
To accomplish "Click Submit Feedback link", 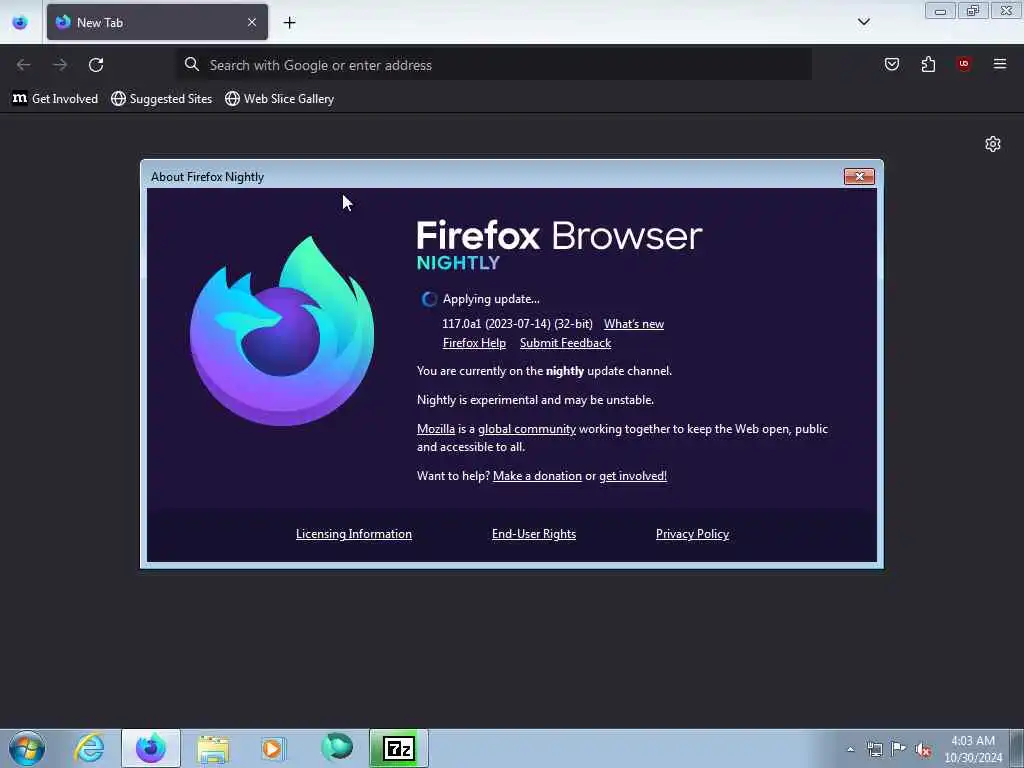I will [x=566, y=343].
